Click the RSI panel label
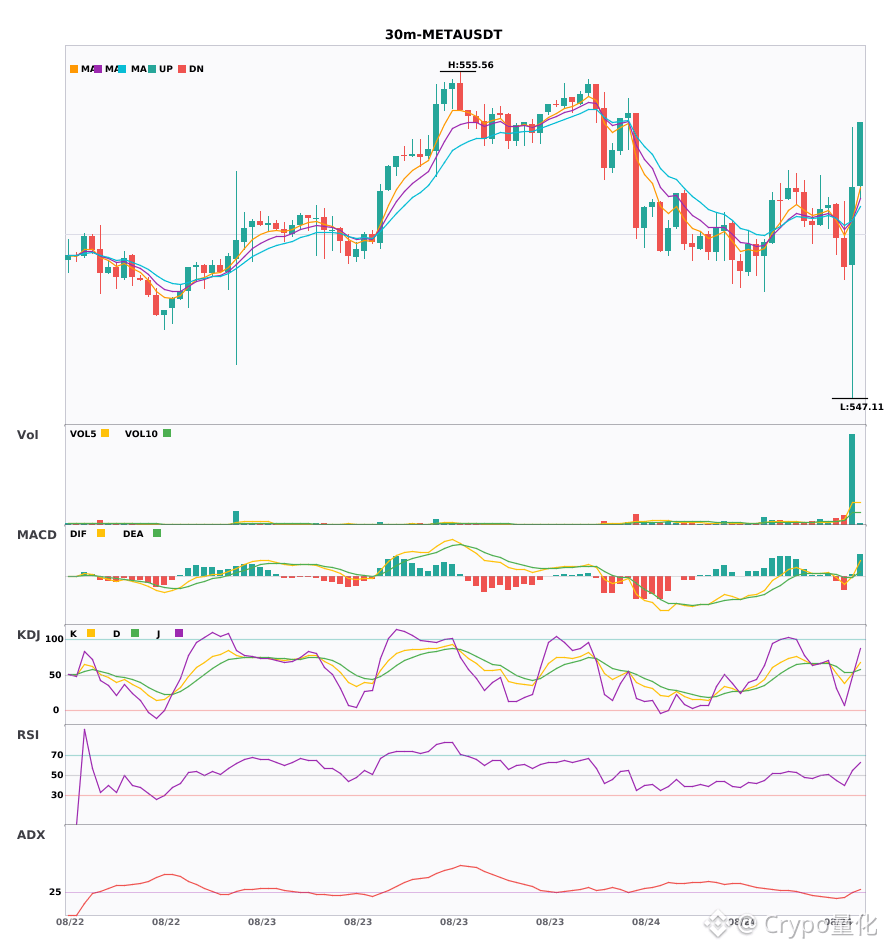 coord(28,735)
